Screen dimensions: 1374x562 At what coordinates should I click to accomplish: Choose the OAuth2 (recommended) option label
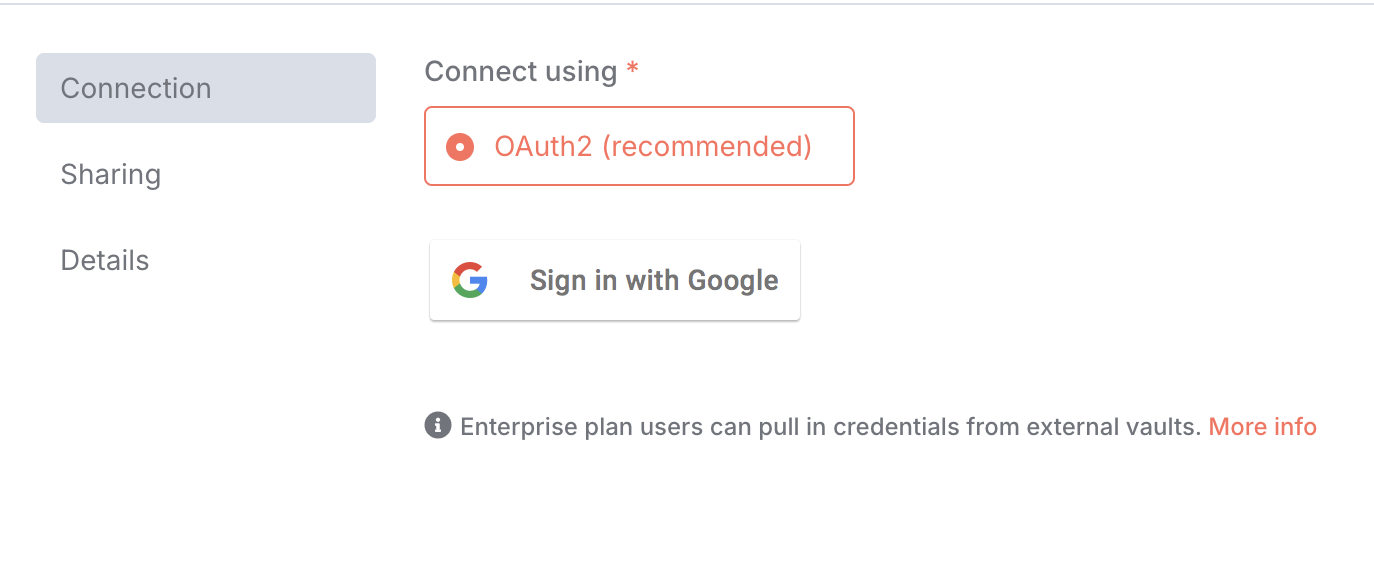tap(653, 147)
